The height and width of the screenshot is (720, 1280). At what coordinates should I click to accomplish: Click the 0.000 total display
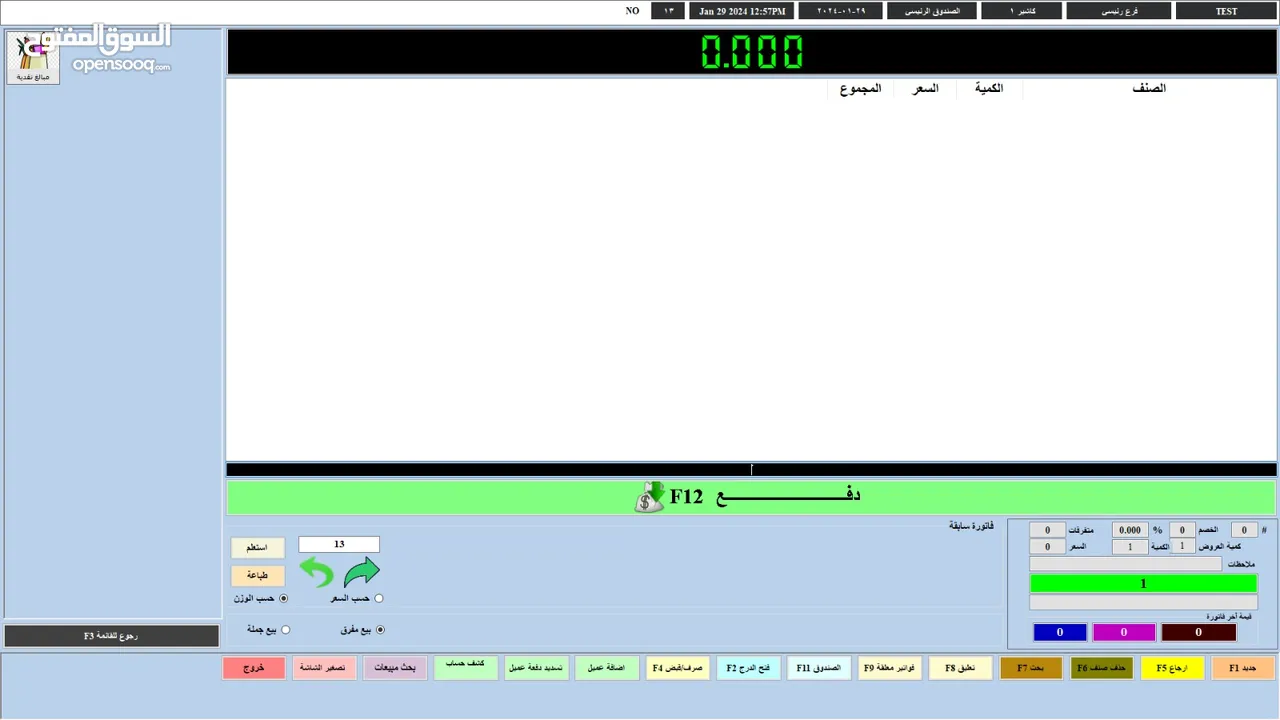pos(752,51)
